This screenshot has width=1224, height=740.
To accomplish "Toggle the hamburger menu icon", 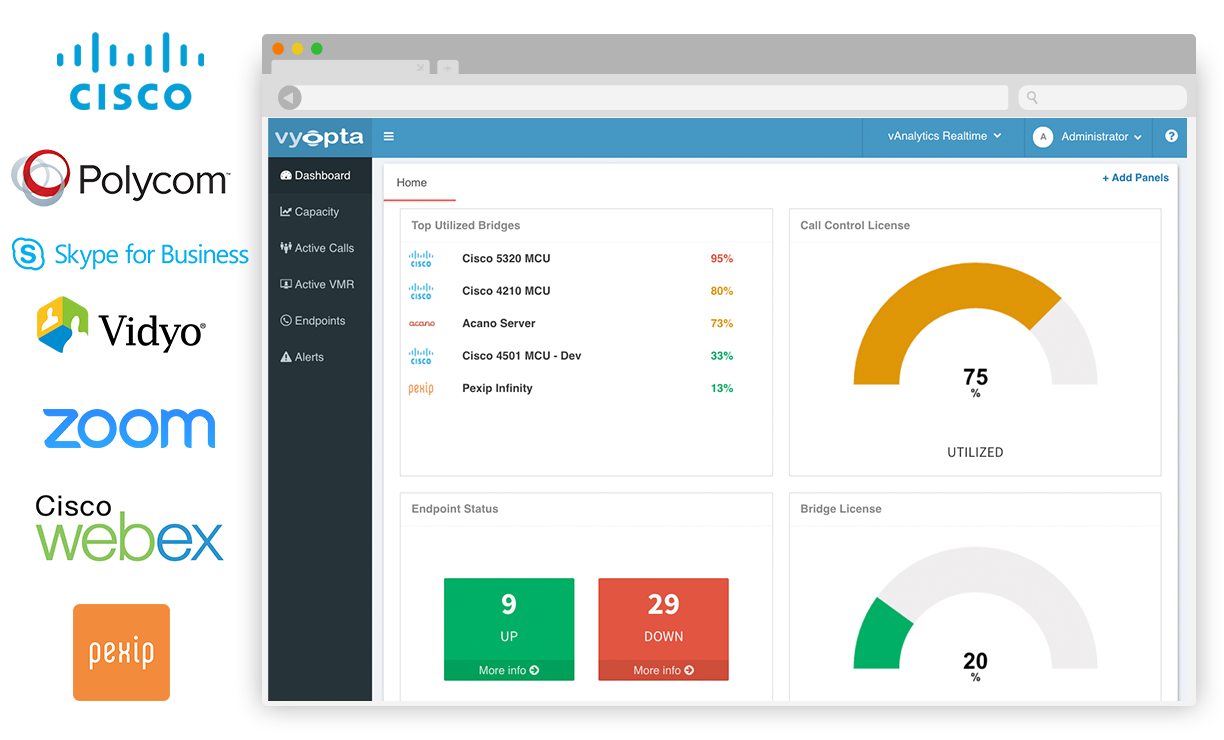I will click(389, 137).
